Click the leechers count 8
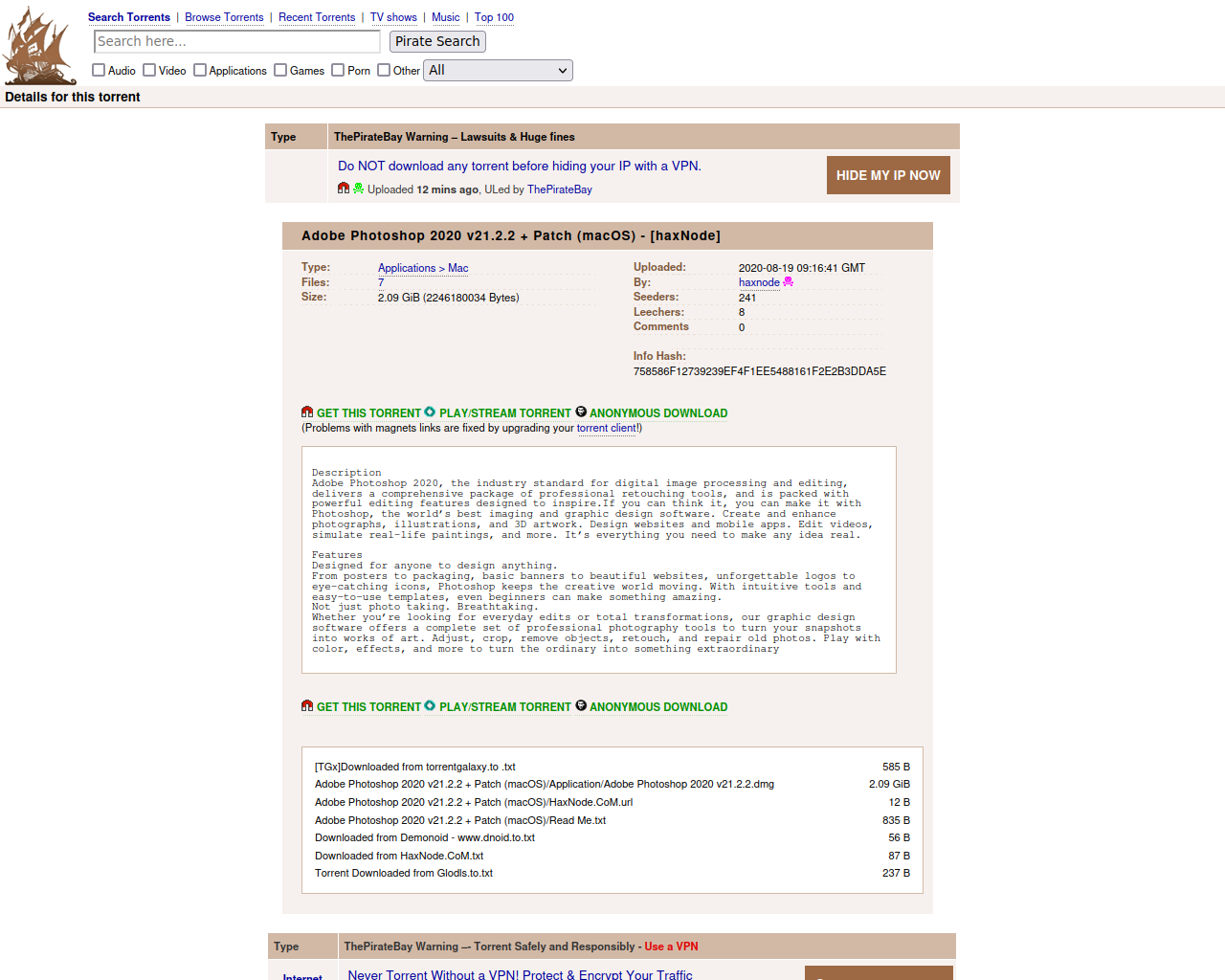The height and width of the screenshot is (980, 1225). (742, 312)
